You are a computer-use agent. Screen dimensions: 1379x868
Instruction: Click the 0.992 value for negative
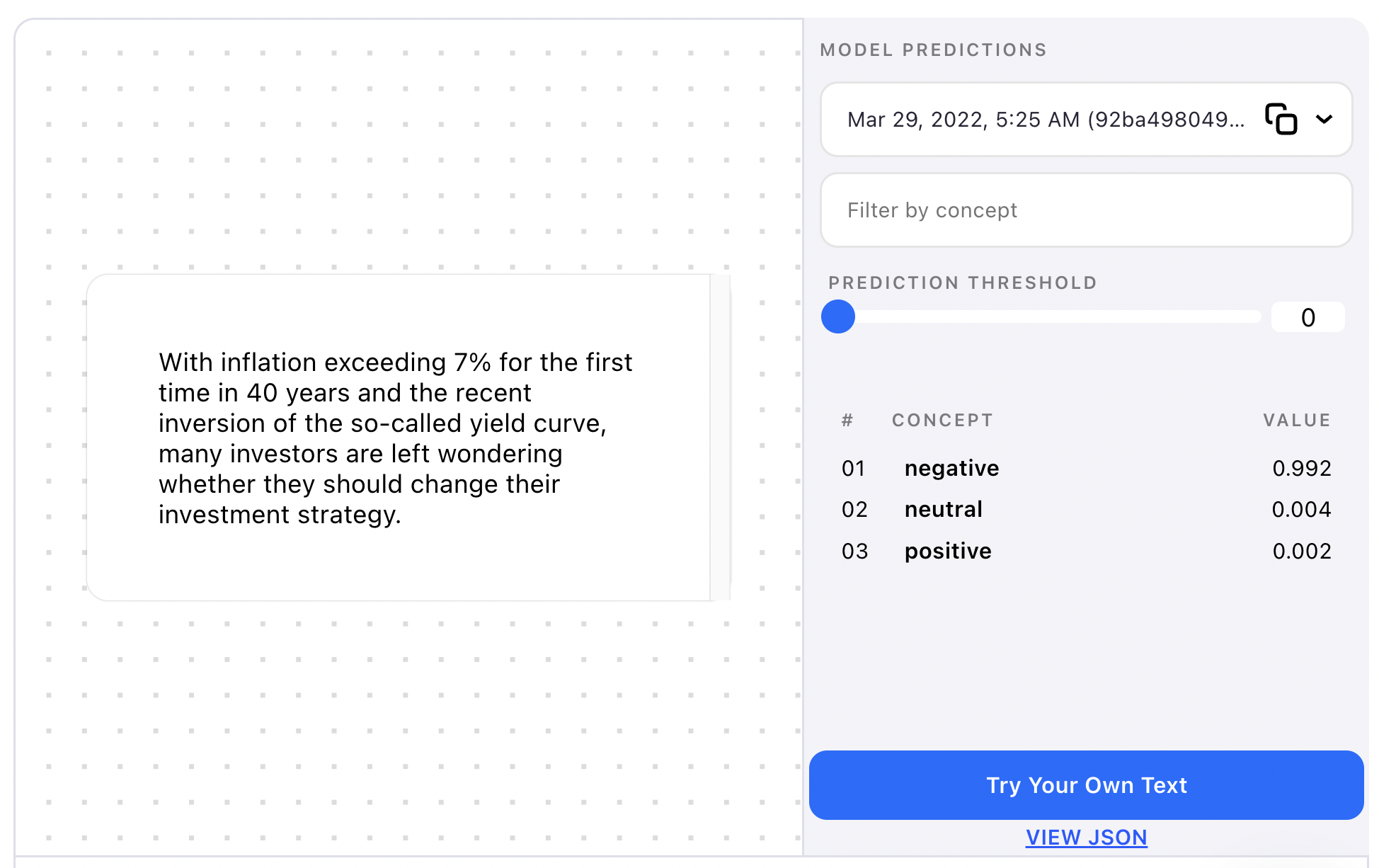(1301, 468)
